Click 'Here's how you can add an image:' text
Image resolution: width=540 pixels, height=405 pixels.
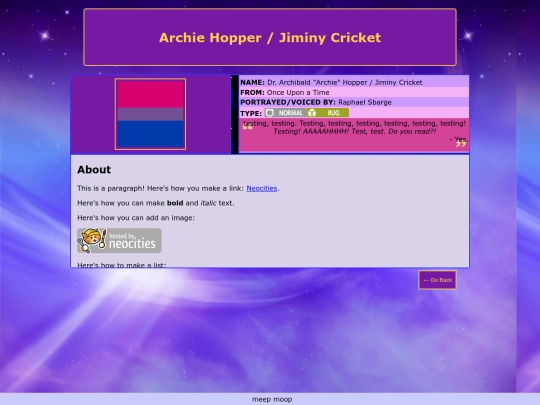[136, 218]
